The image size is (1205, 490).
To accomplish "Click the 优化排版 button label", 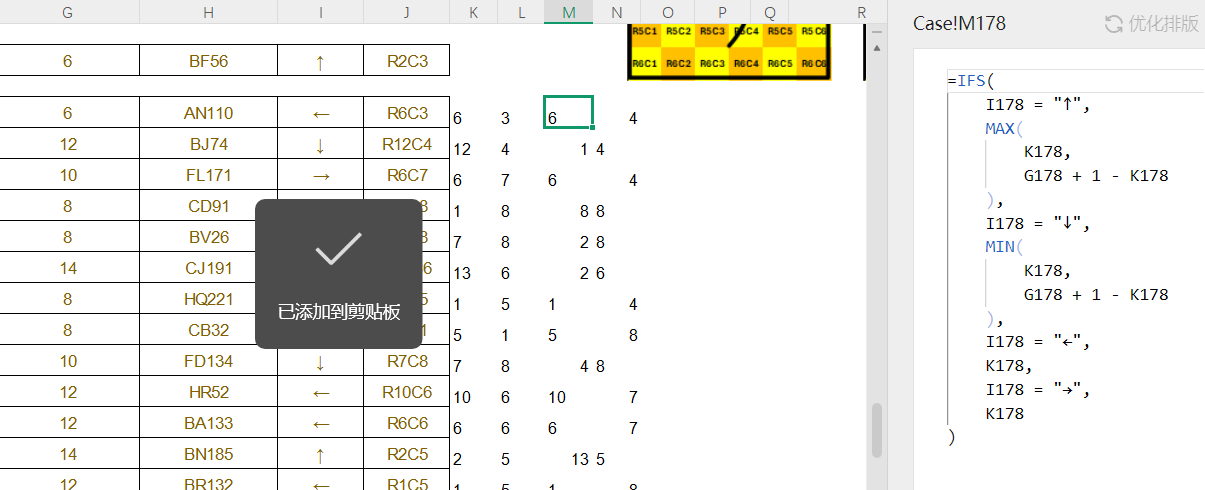I will (x=1163, y=23).
